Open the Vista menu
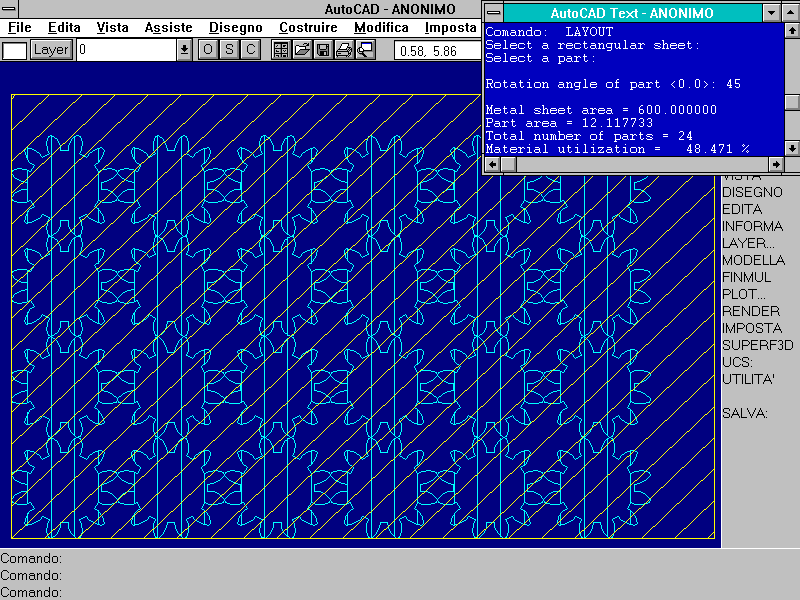The height and width of the screenshot is (600, 800). point(112,28)
